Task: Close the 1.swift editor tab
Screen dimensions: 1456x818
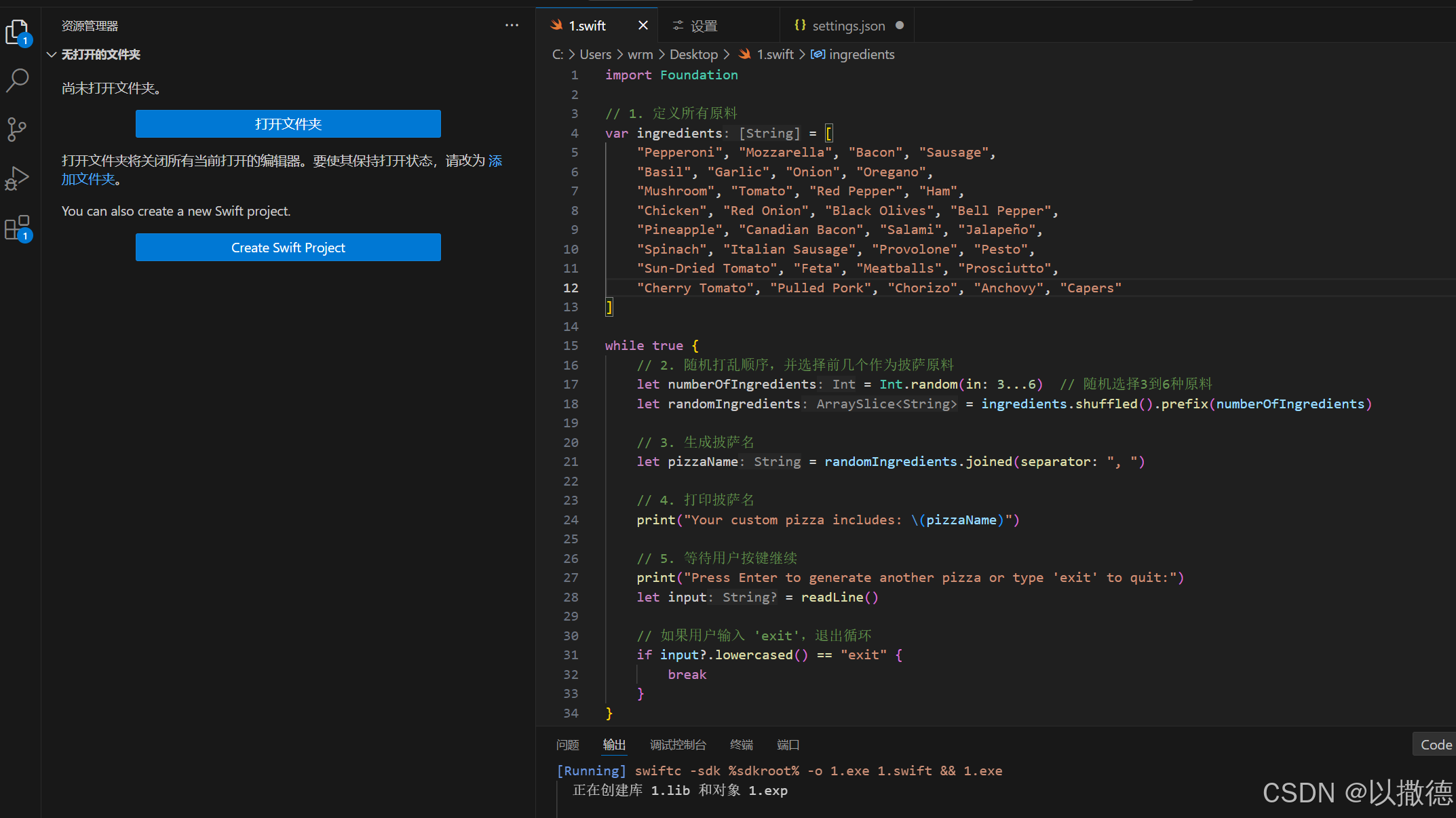Action: click(x=643, y=26)
